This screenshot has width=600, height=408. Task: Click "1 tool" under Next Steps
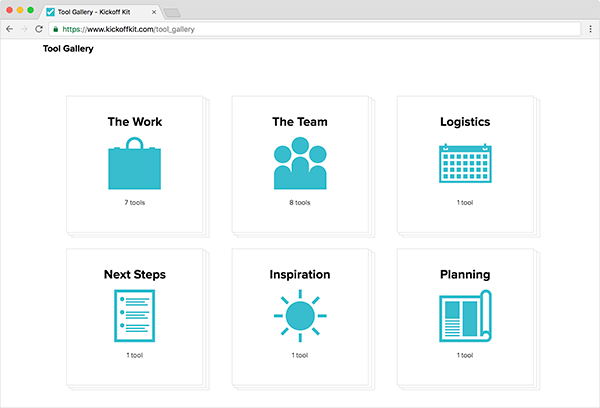point(135,355)
